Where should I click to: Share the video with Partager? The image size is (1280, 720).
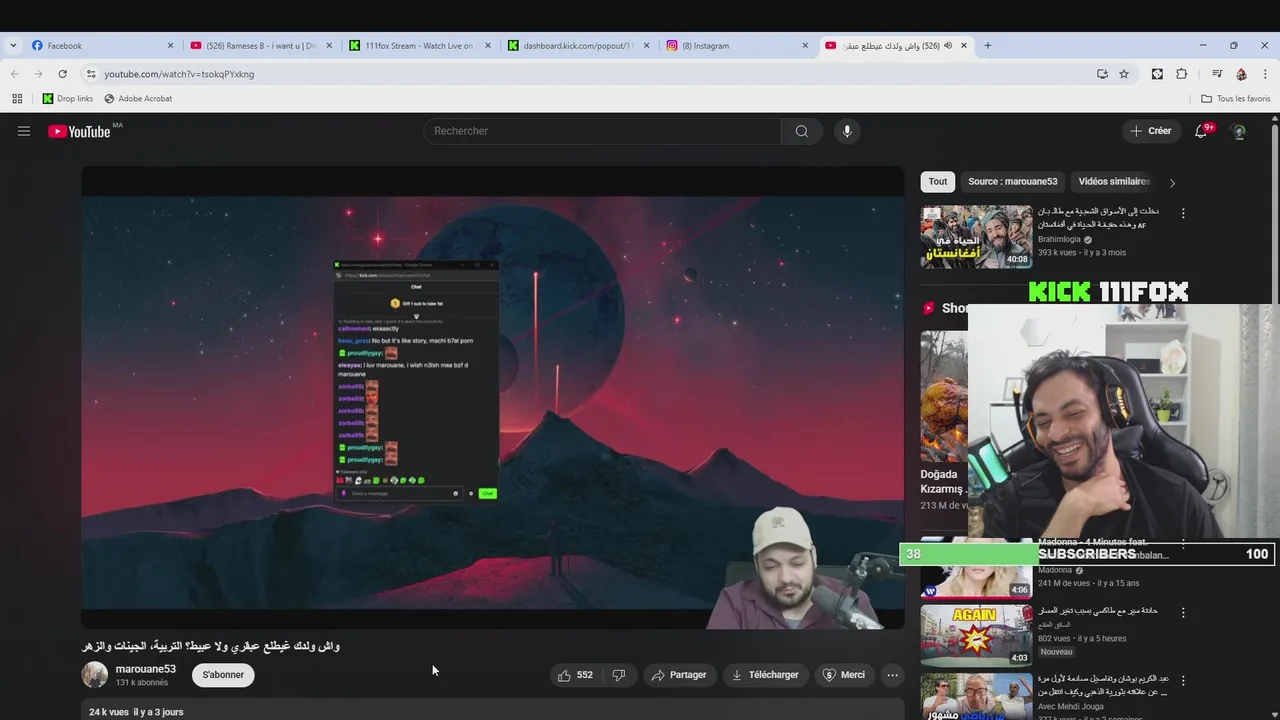679,675
